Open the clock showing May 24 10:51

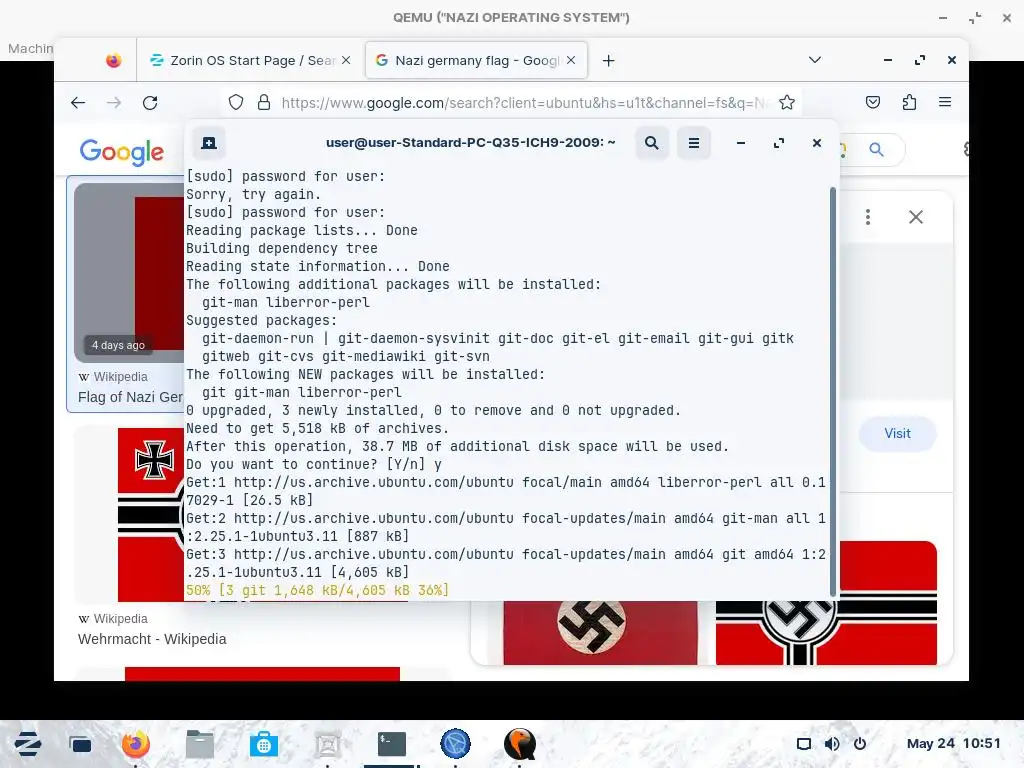953,743
